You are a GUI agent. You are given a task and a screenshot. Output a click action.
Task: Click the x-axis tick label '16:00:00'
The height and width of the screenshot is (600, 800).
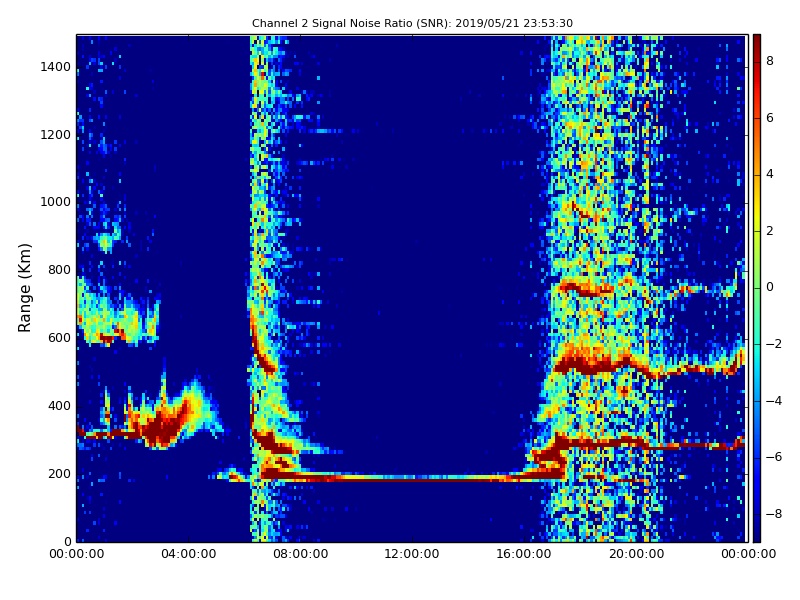[x=524, y=554]
